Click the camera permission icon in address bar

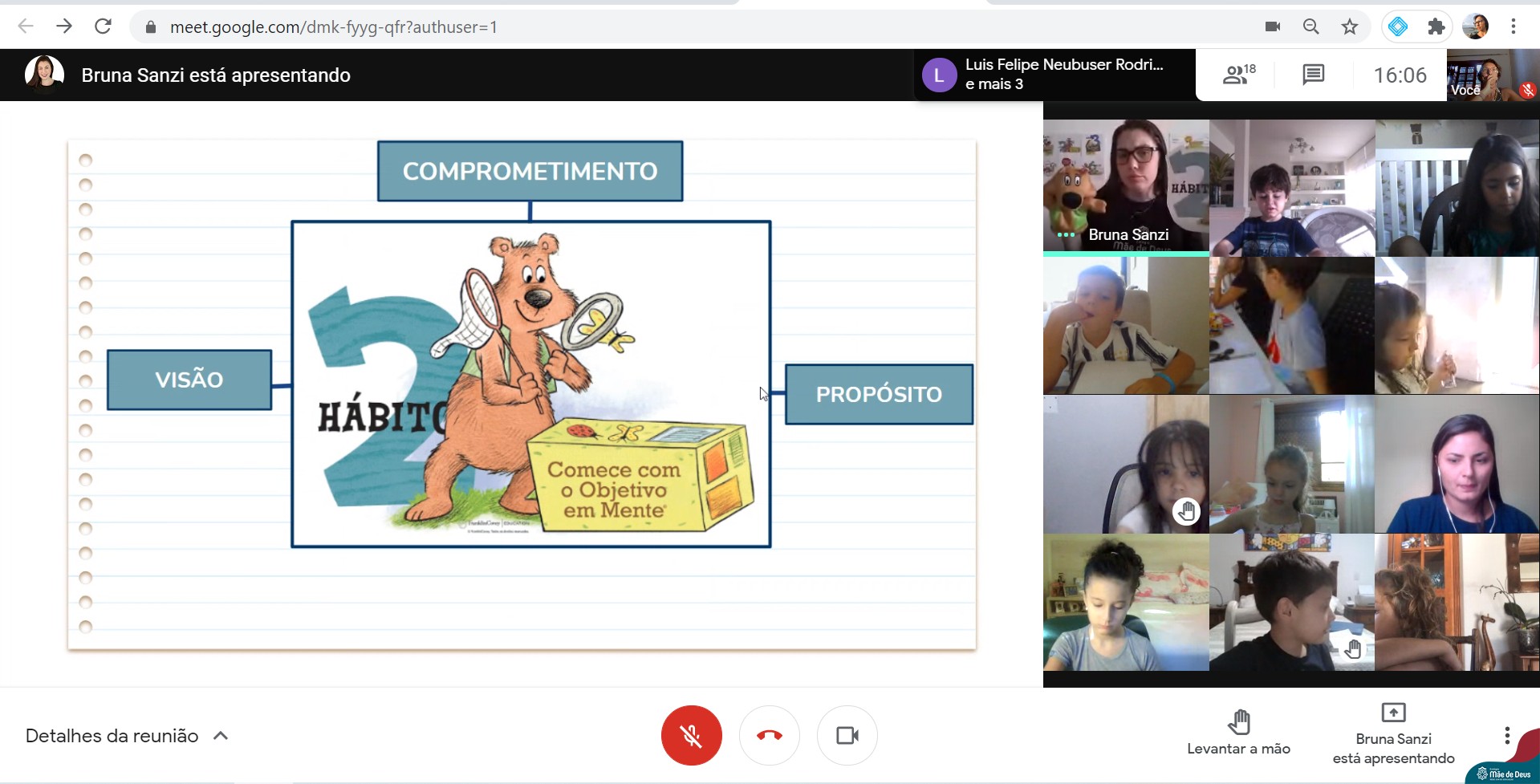pyautogui.click(x=1272, y=26)
